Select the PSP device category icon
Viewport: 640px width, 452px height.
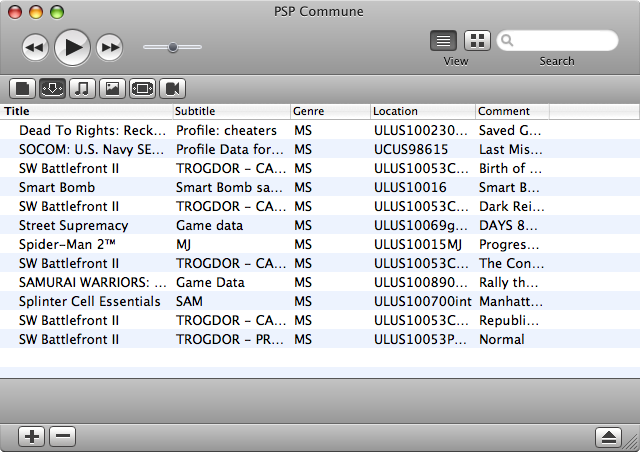142,88
